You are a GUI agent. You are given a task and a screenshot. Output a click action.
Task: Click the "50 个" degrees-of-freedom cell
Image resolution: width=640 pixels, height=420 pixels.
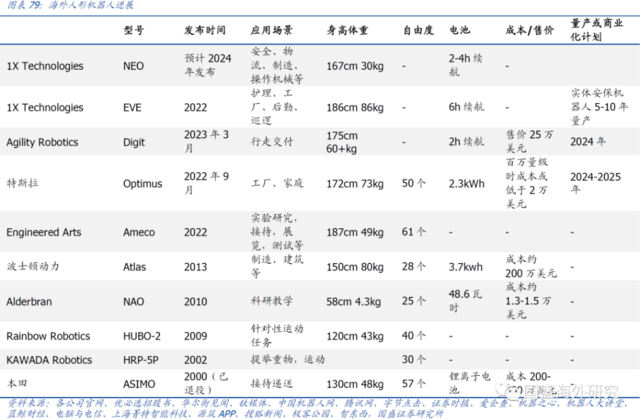[414, 183]
